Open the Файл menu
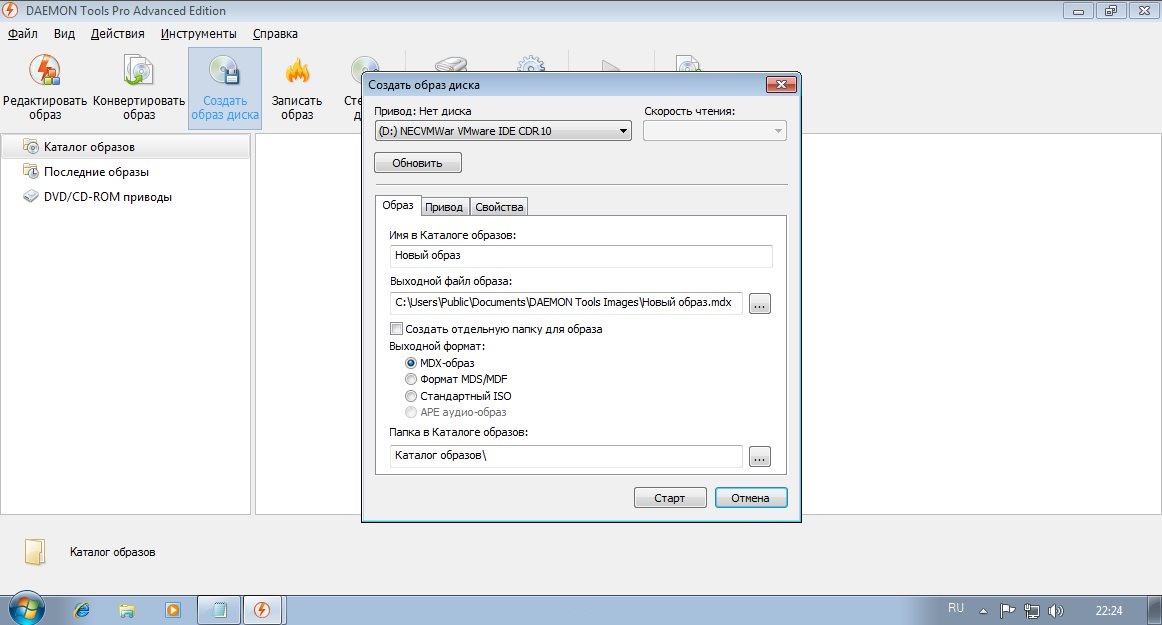 coord(22,33)
